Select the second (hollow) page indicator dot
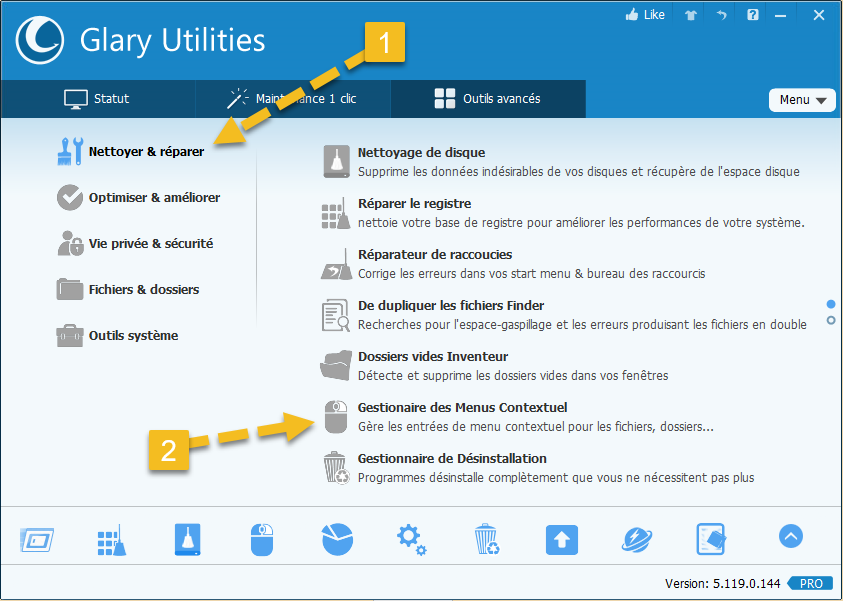This screenshot has height=601, width=843. (831, 320)
